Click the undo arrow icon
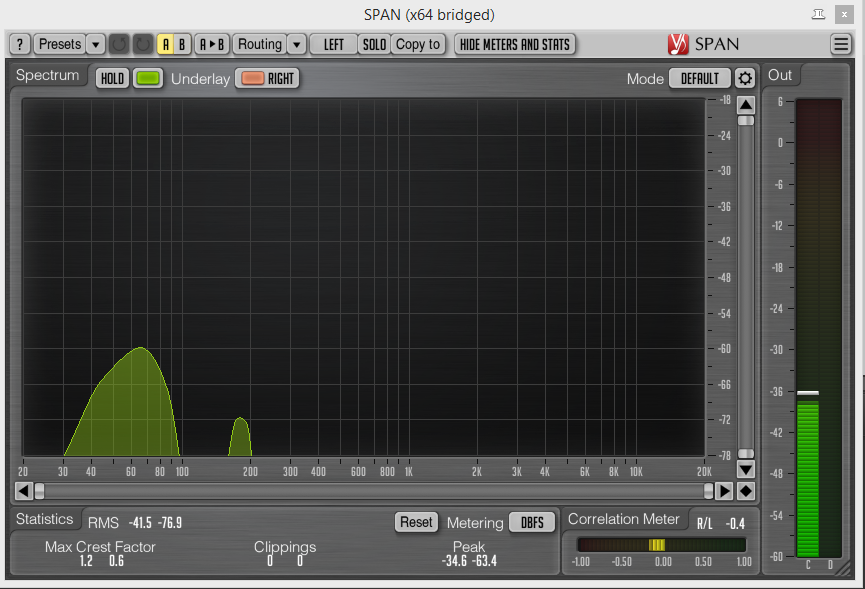865x589 pixels. point(119,44)
